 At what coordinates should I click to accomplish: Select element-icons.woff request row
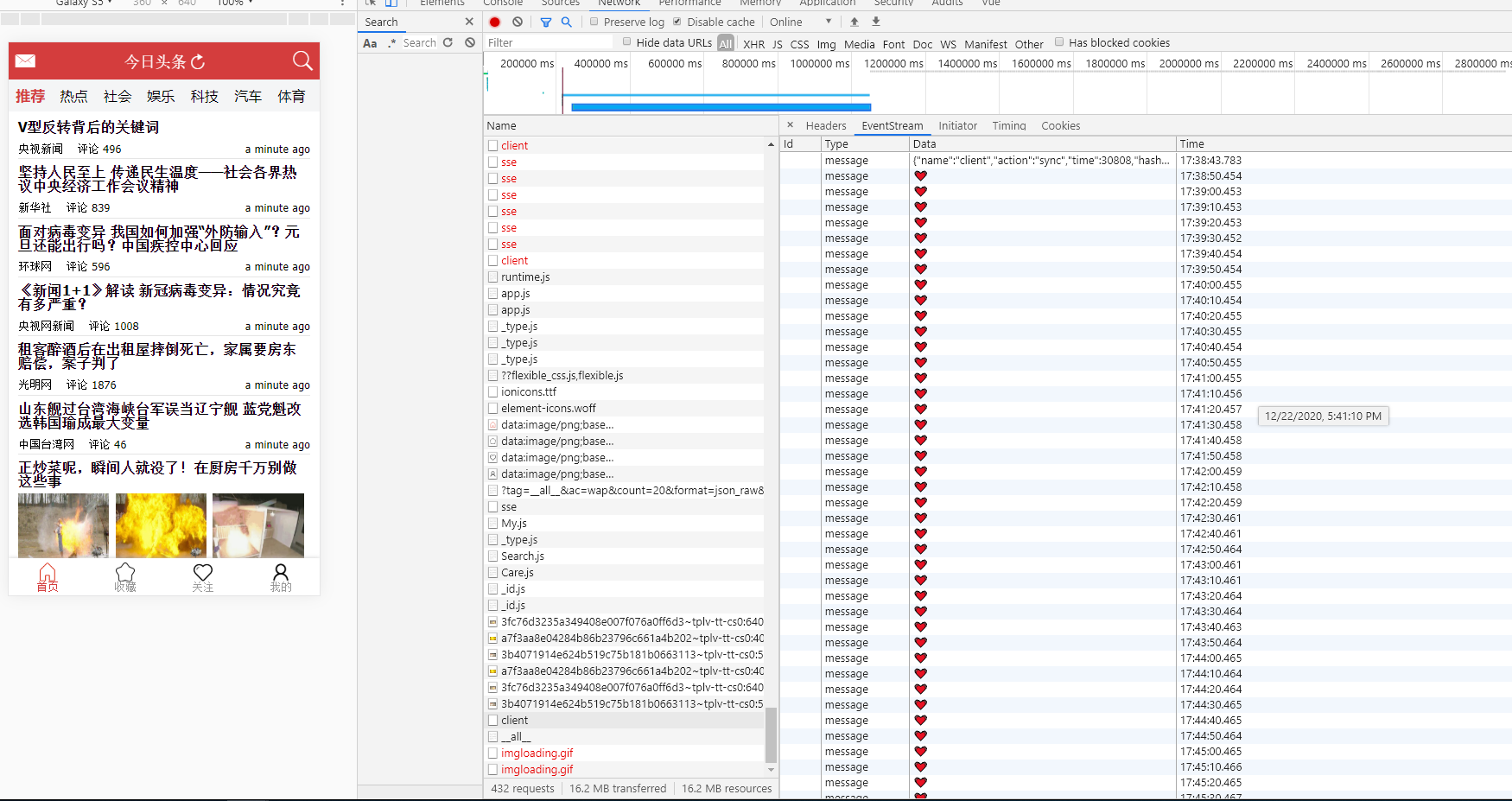tap(626, 408)
